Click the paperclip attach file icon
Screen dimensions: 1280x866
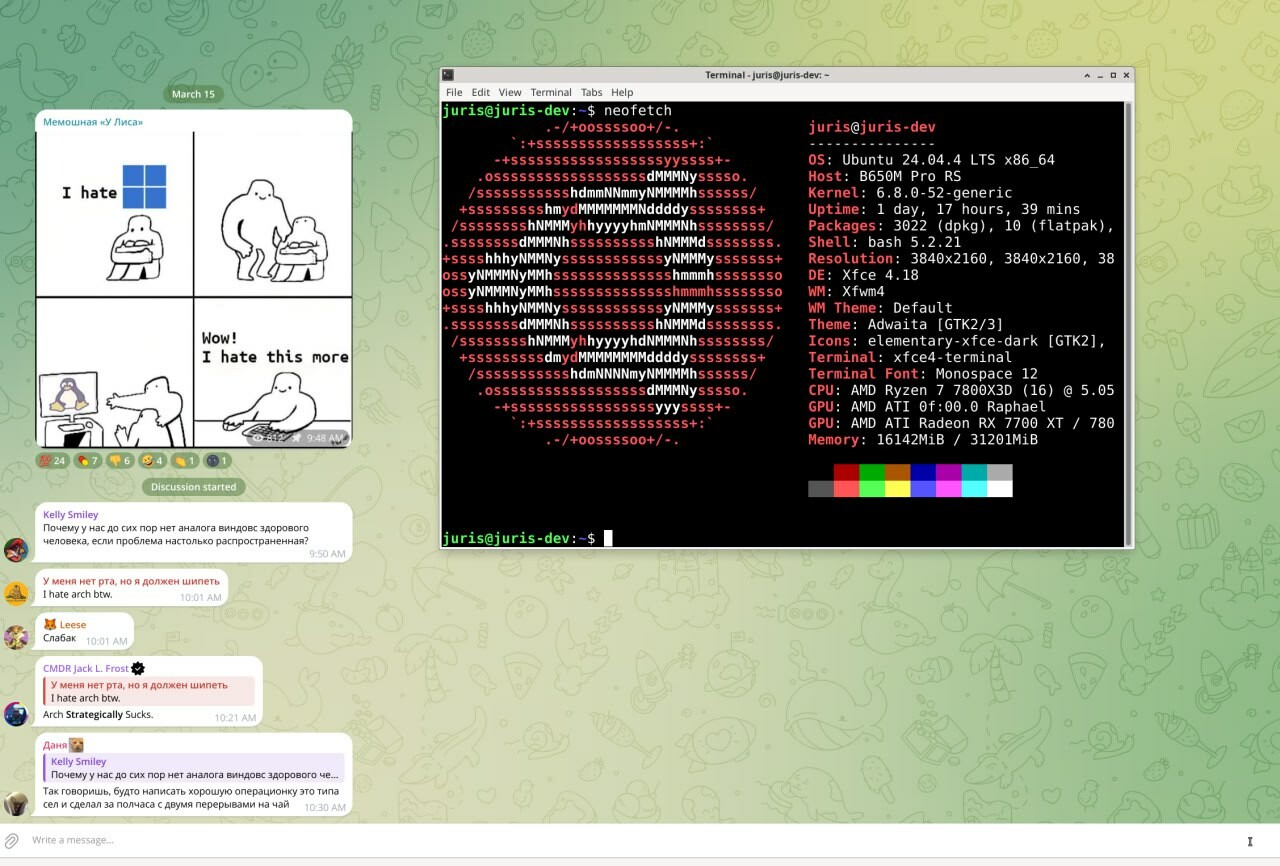coord(12,840)
